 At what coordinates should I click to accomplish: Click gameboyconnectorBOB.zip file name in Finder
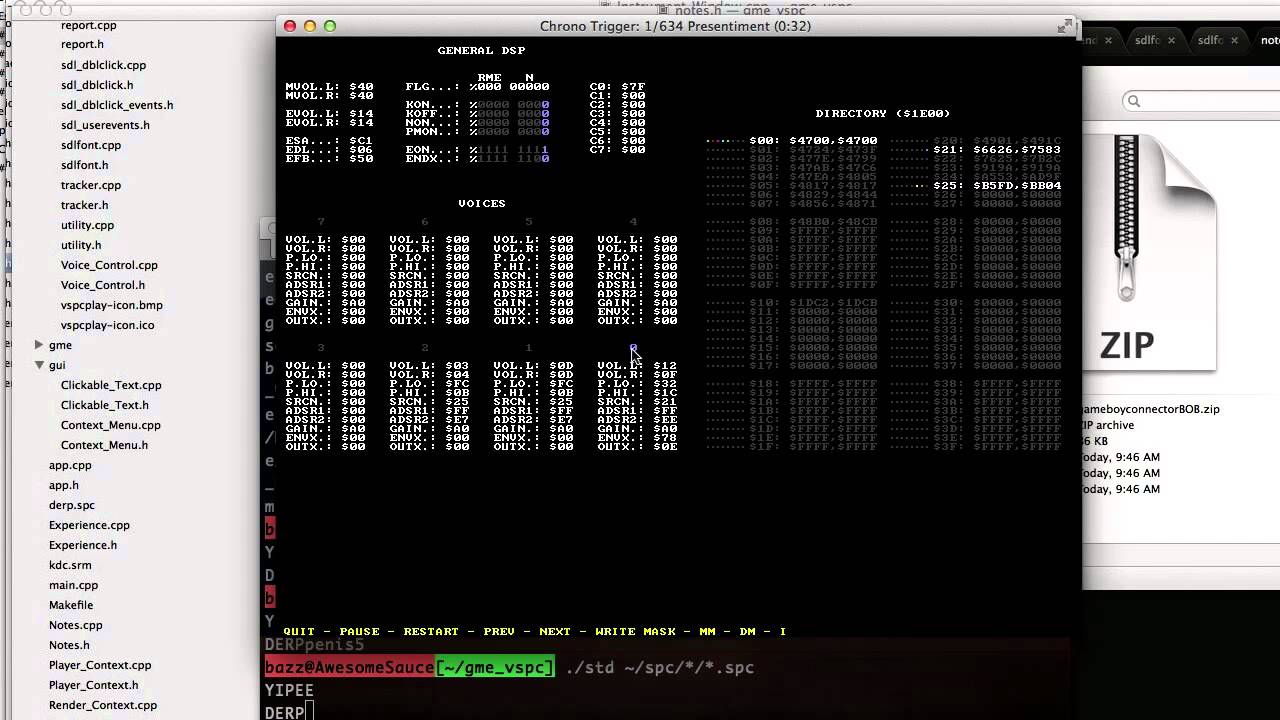coord(1152,409)
